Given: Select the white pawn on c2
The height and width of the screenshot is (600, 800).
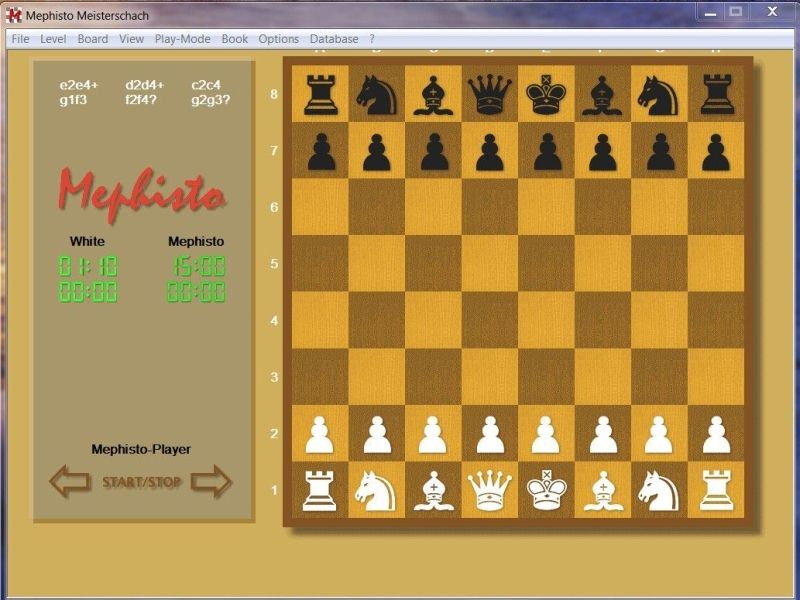Looking at the screenshot, I should pyautogui.click(x=433, y=435).
